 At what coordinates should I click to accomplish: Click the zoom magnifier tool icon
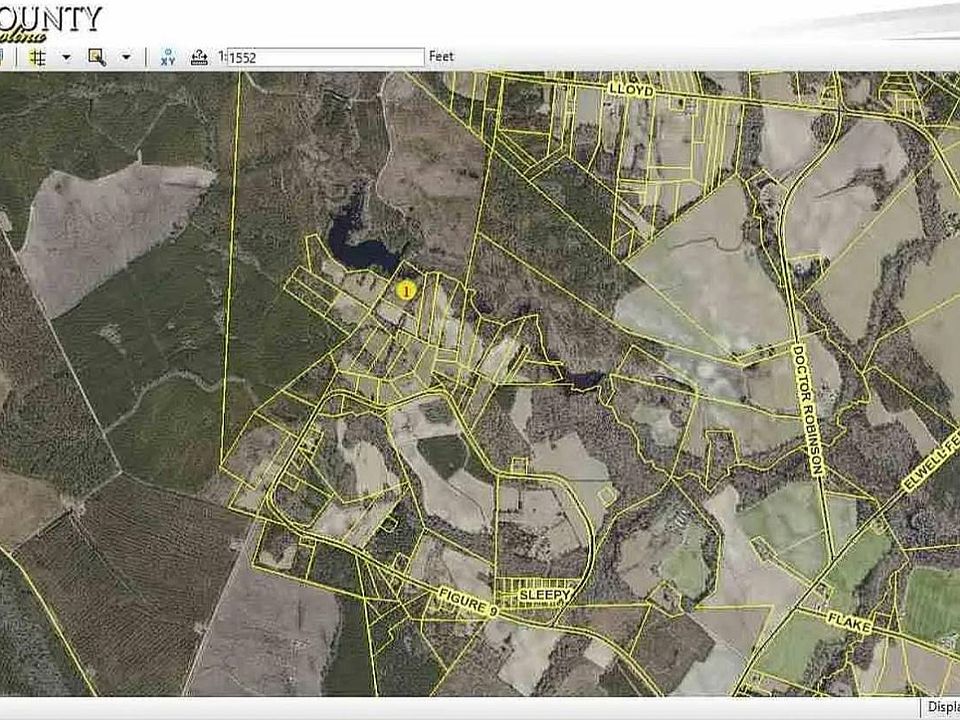[97, 58]
